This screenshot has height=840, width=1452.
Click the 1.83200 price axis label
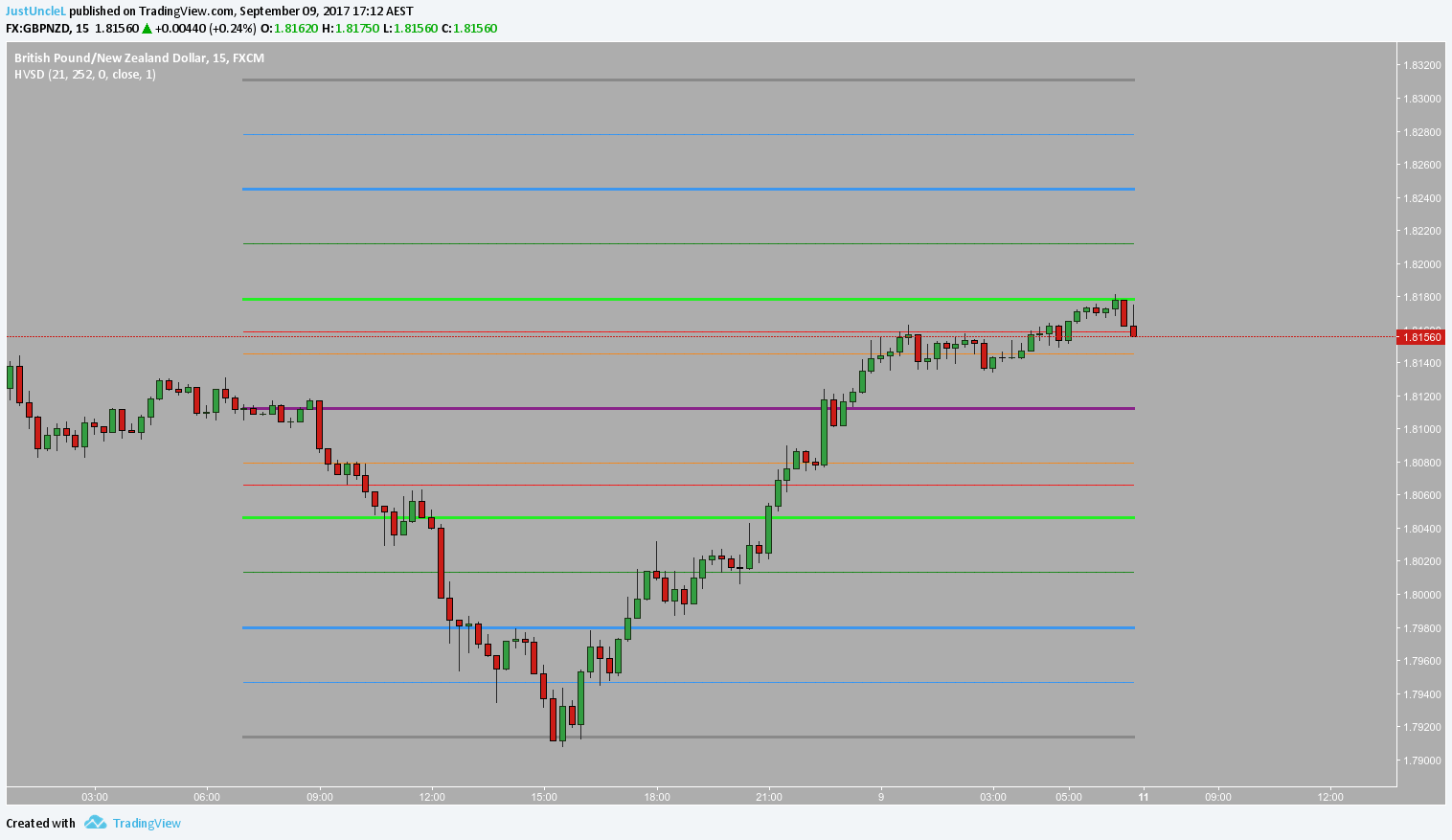click(x=1422, y=65)
